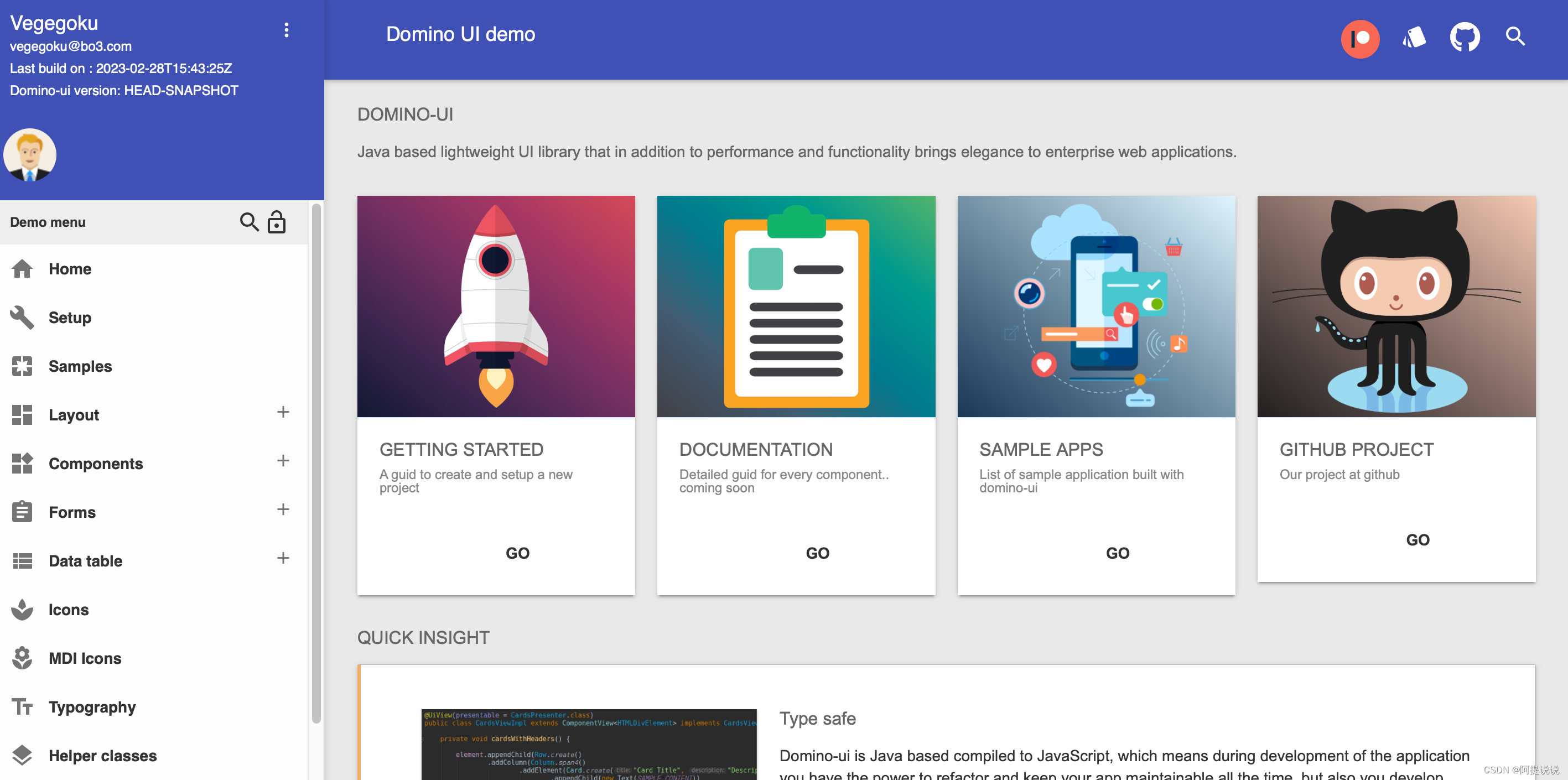Open the GitHub icon in top bar
The width and height of the screenshot is (1568, 780).
(x=1464, y=37)
